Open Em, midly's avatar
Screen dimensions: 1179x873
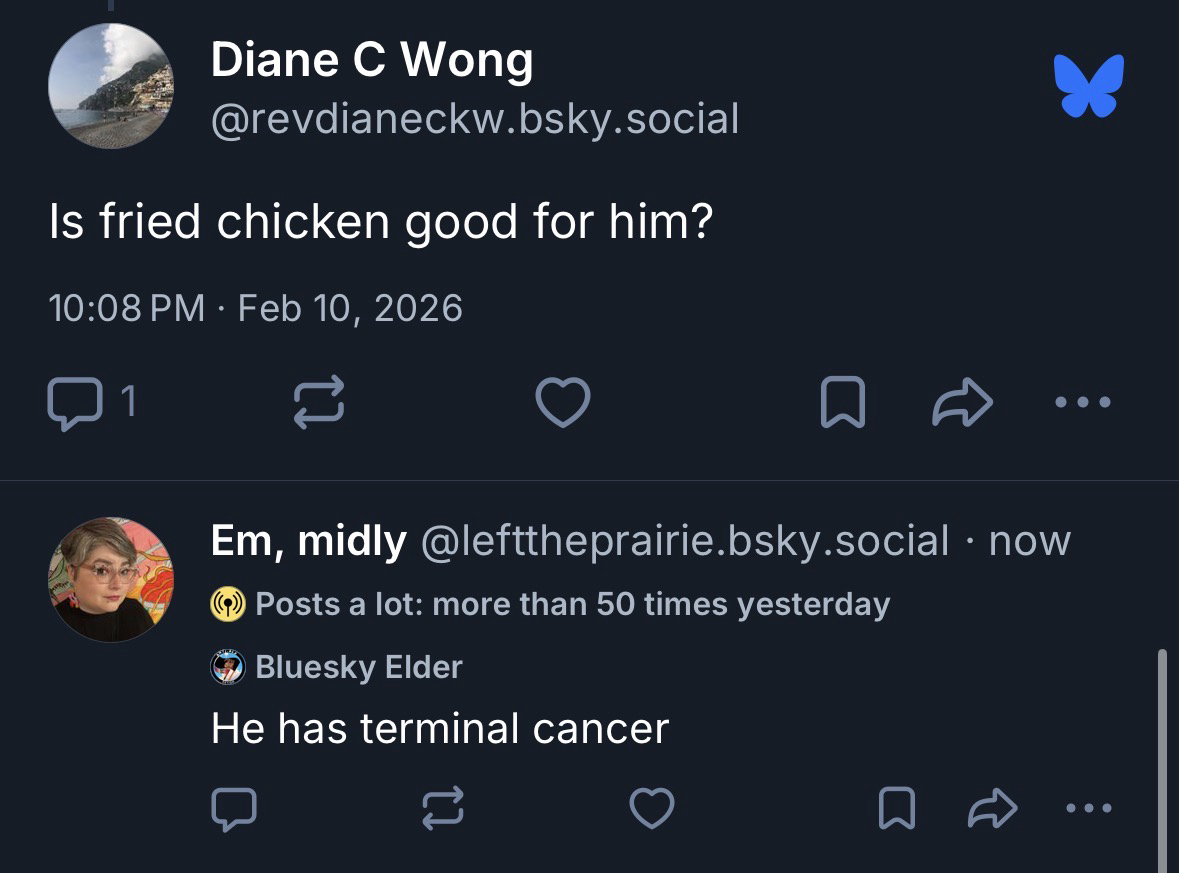[x=110, y=579]
